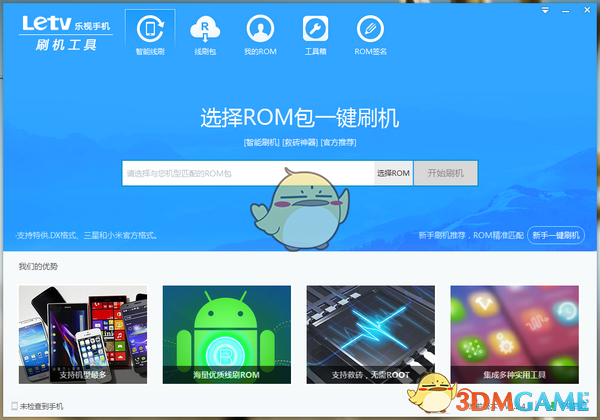Image resolution: width=600 pixels, height=420 pixels.
Task: Open the 海量优质线刷ROM Android thumbnail
Action: click(227, 335)
